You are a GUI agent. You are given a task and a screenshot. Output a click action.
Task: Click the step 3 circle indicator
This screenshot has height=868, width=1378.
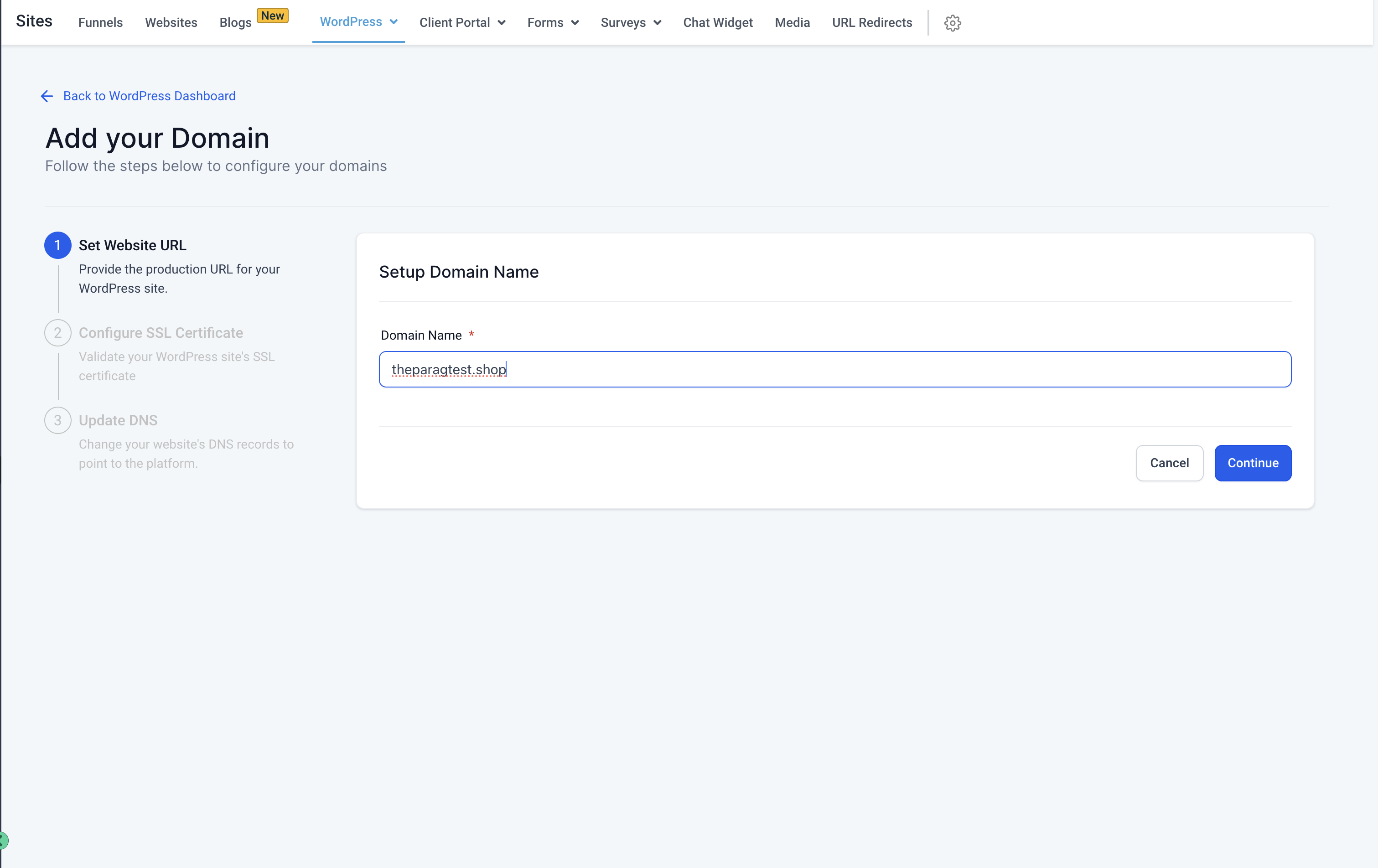[58, 421]
